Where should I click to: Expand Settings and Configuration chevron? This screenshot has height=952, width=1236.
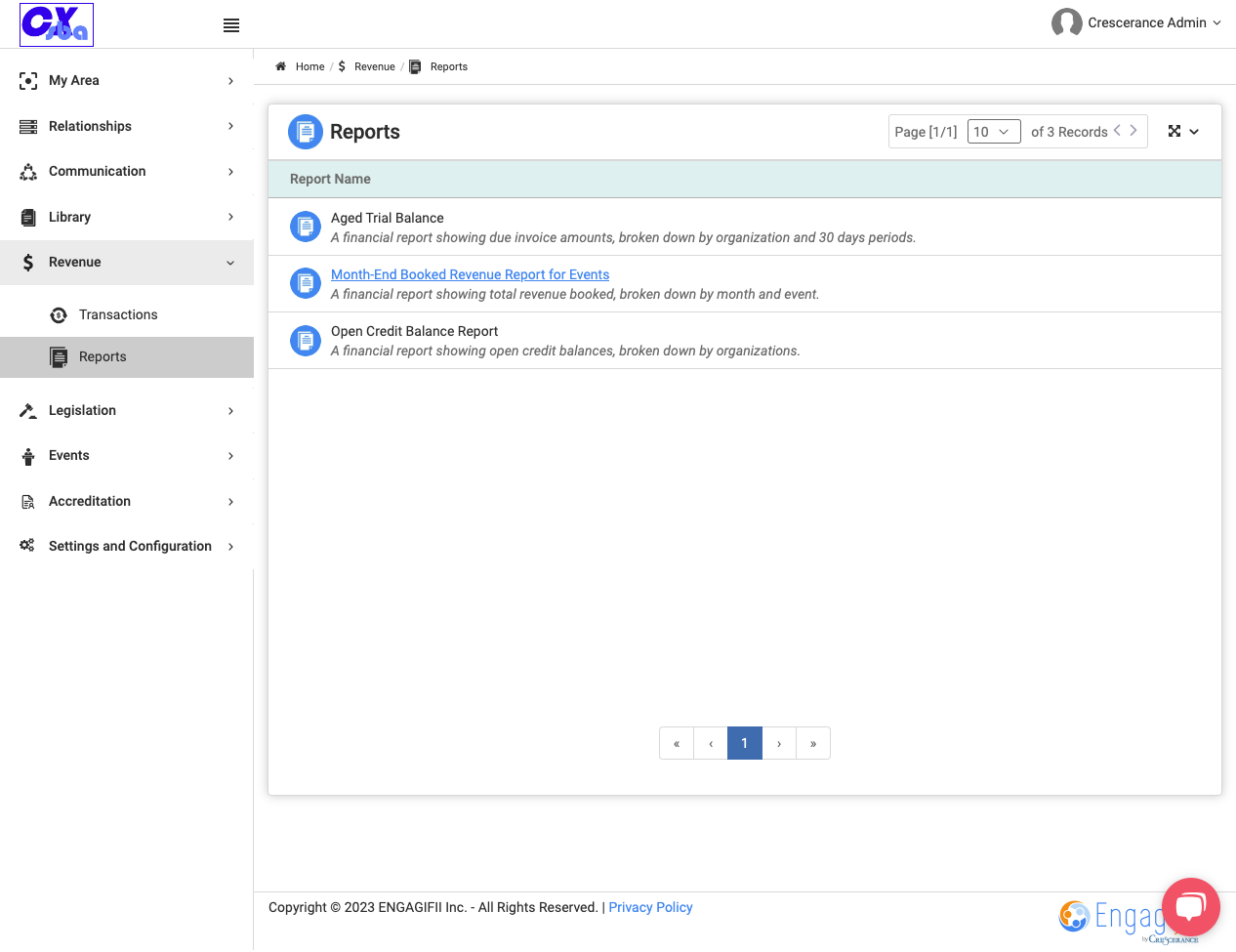(230, 547)
